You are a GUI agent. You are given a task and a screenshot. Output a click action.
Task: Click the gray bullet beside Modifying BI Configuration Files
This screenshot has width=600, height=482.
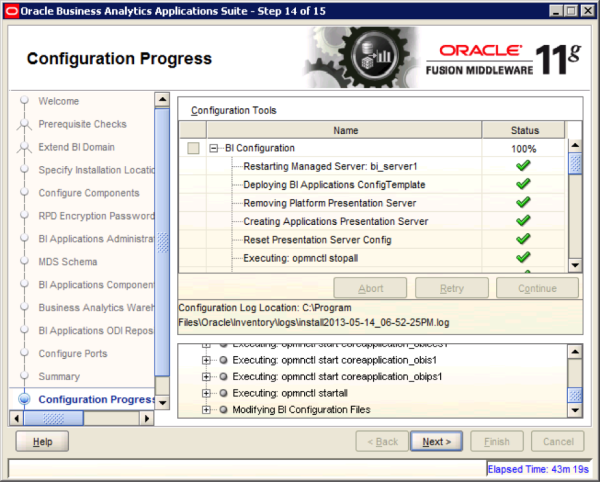[x=223, y=410]
